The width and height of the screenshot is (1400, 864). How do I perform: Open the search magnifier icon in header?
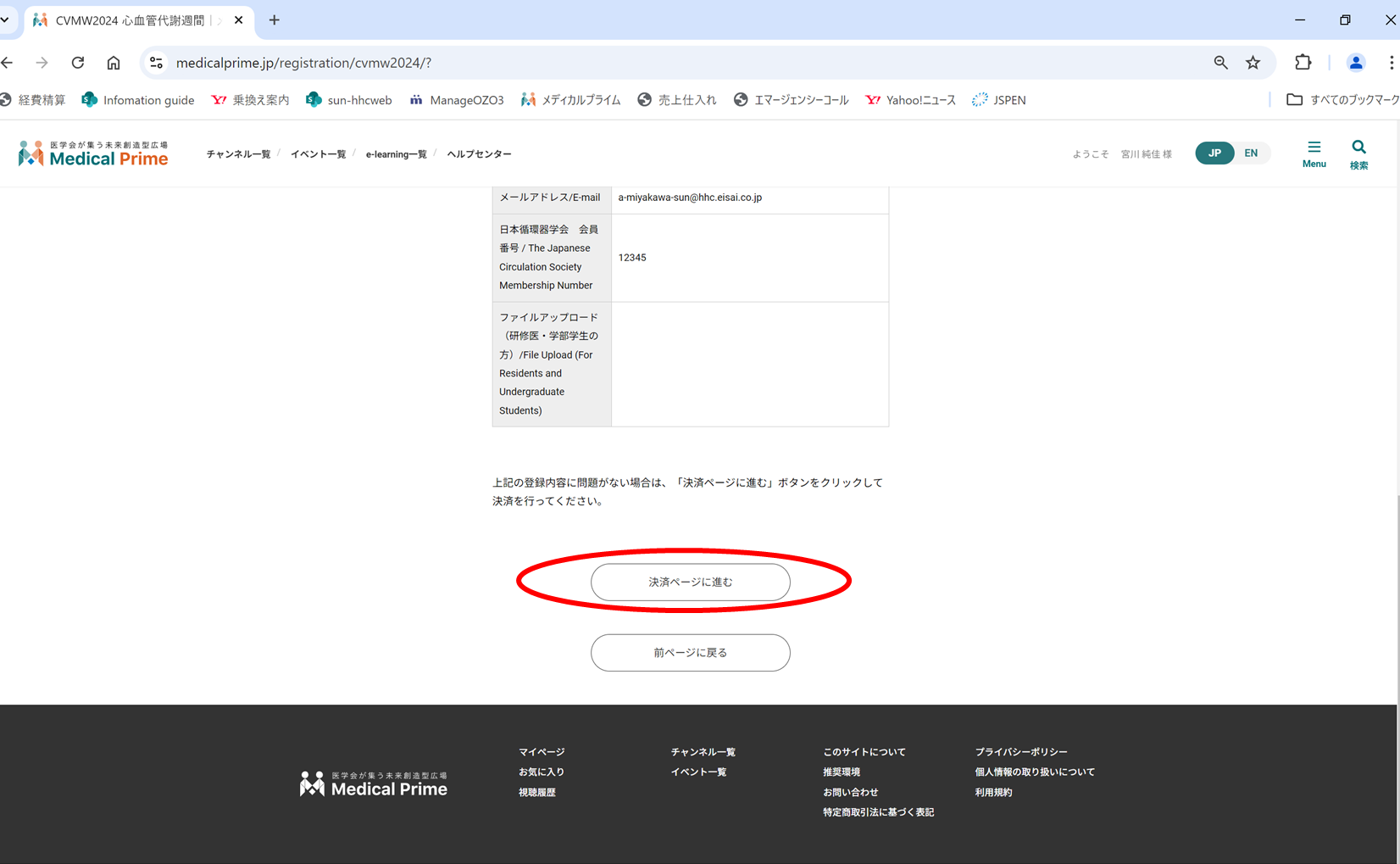1358,153
